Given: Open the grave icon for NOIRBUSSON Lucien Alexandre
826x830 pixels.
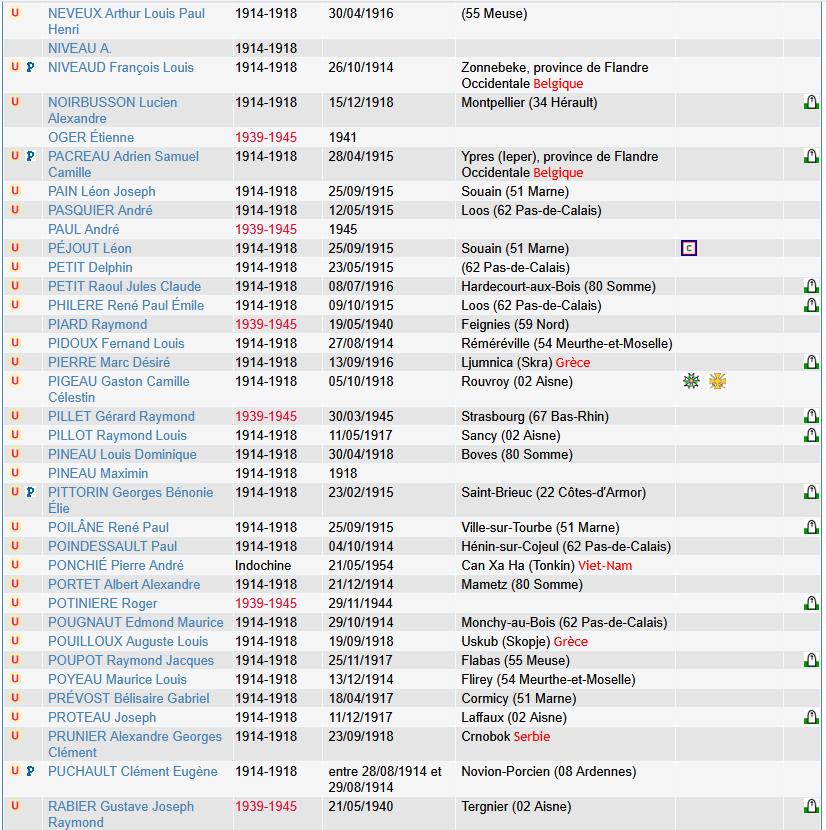Looking at the screenshot, I should click(x=811, y=103).
